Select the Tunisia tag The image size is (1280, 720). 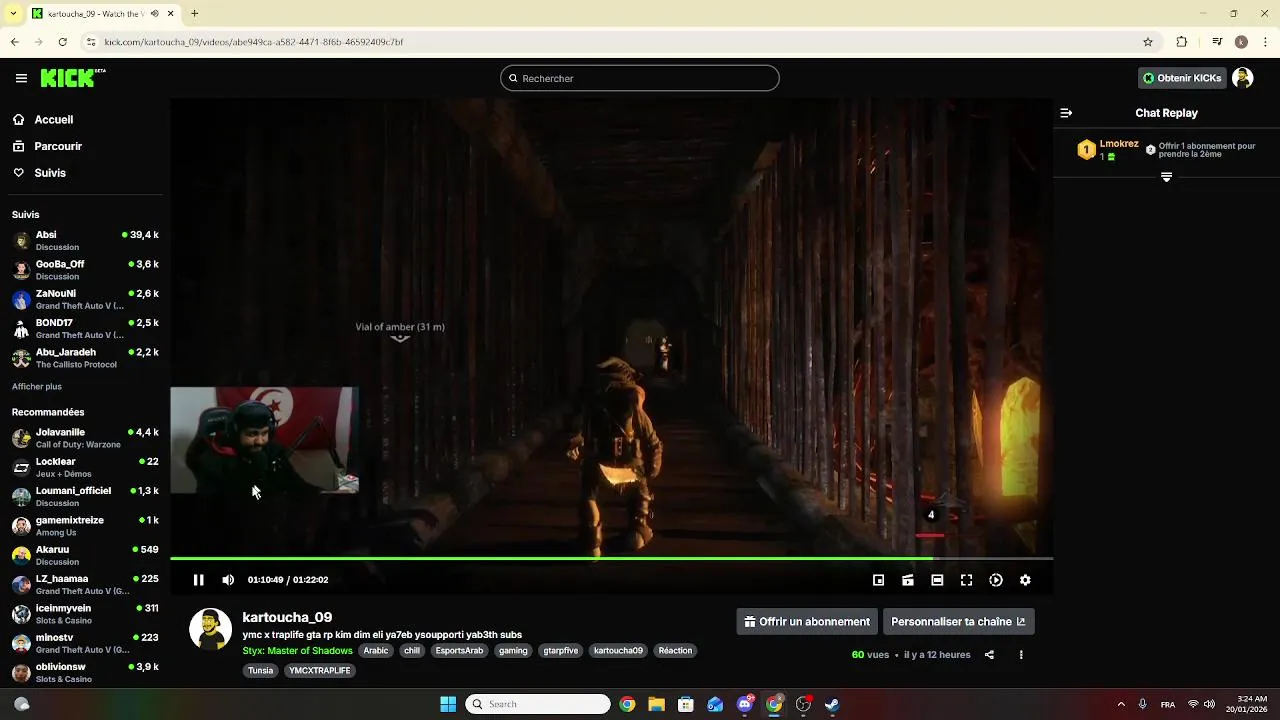(260, 670)
